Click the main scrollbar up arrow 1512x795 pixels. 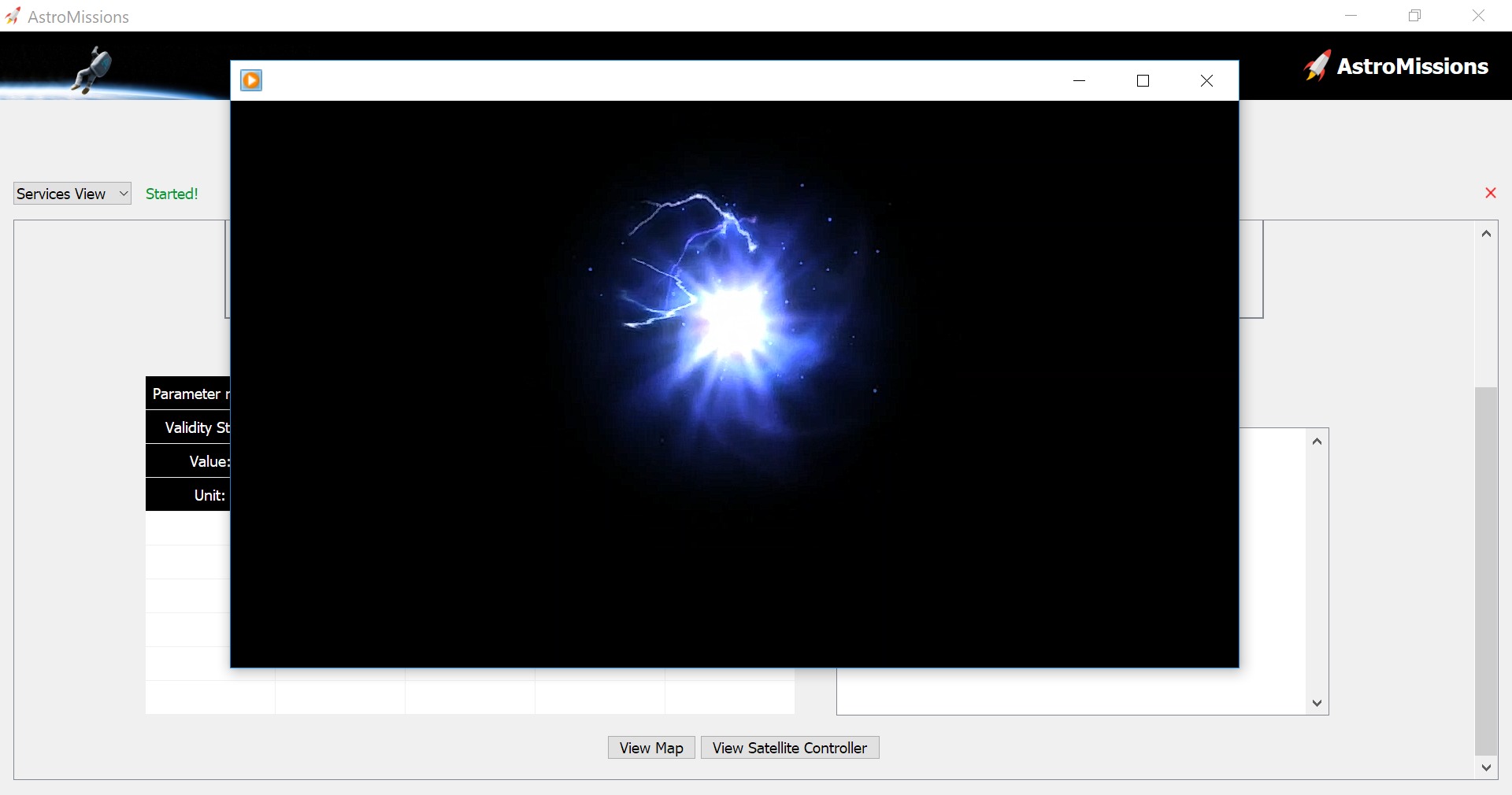[x=1486, y=234]
